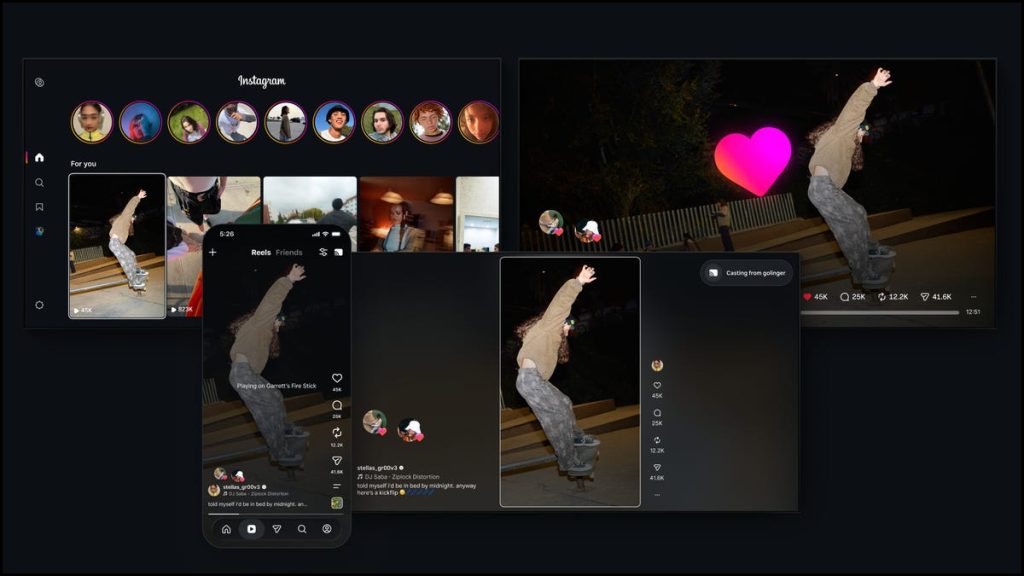This screenshot has width=1024, height=576.
Task: Select the warm-lit restaurant reel in For you
Action: point(407,214)
